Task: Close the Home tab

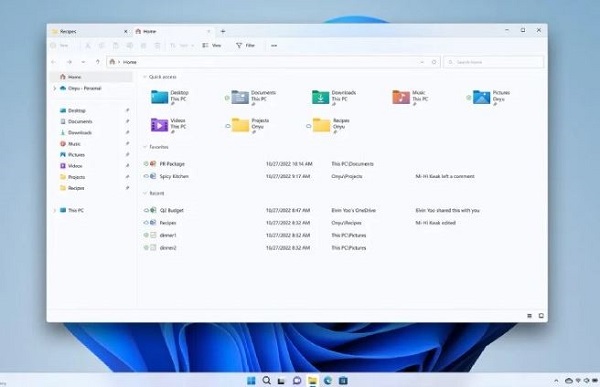Action: (x=209, y=31)
